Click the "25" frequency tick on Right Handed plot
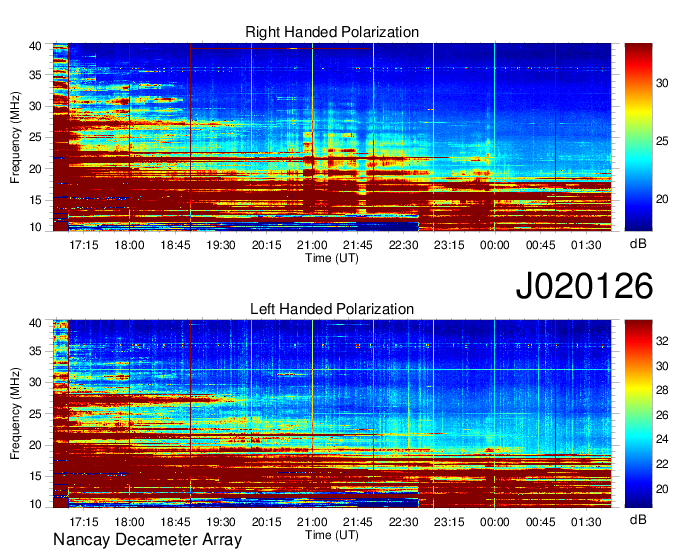 [35, 137]
